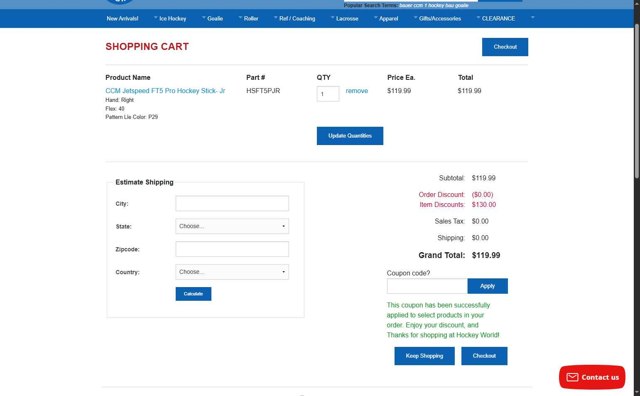Click the City input field
Screen dimensions: 640x396
(232, 203)
